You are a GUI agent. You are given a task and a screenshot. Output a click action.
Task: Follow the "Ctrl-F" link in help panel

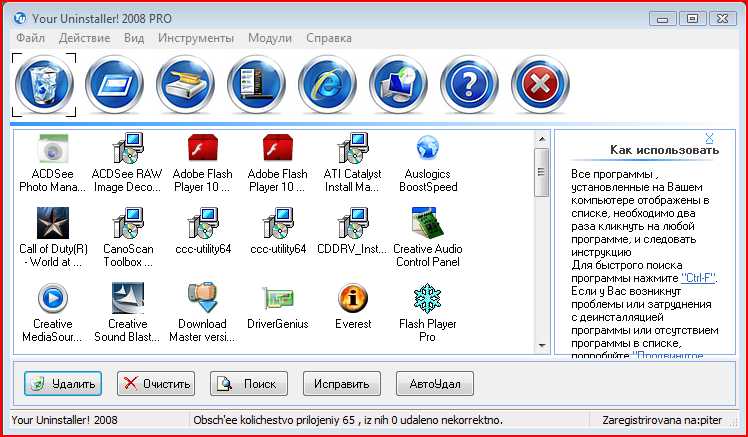(698, 278)
